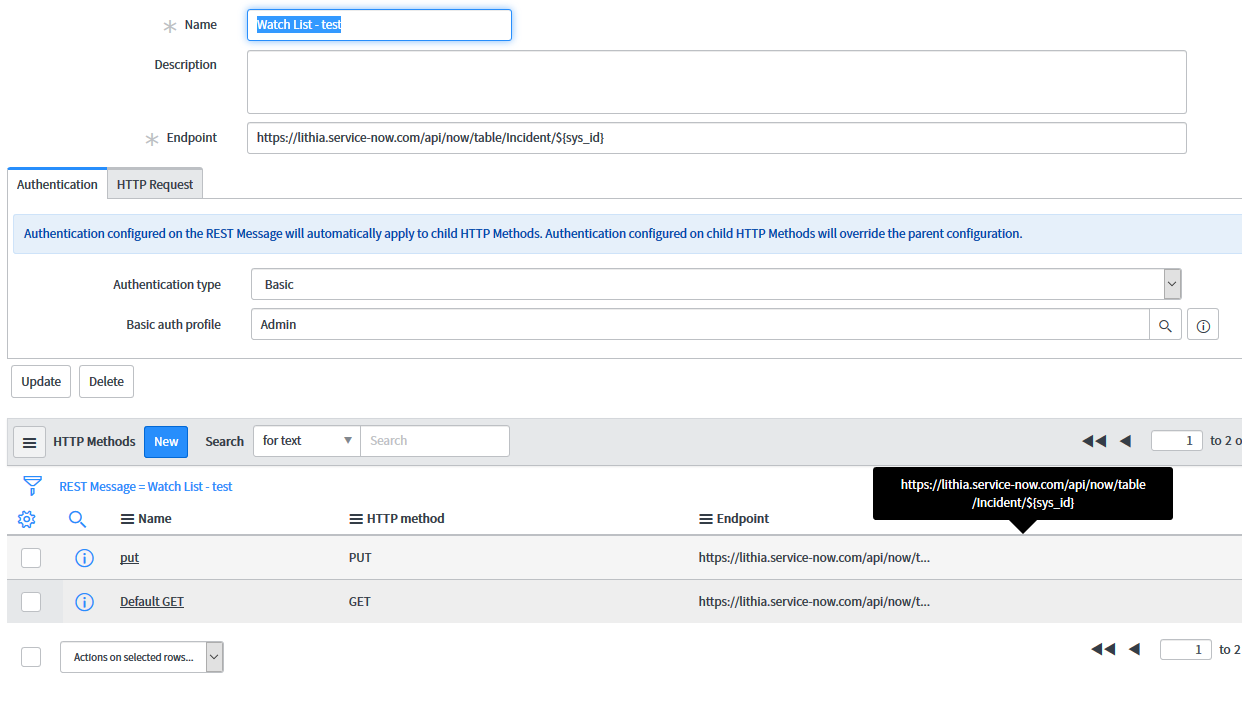This screenshot has width=1242, height=706.
Task: Tick the checkbox for Default GET row
Action: 31,602
